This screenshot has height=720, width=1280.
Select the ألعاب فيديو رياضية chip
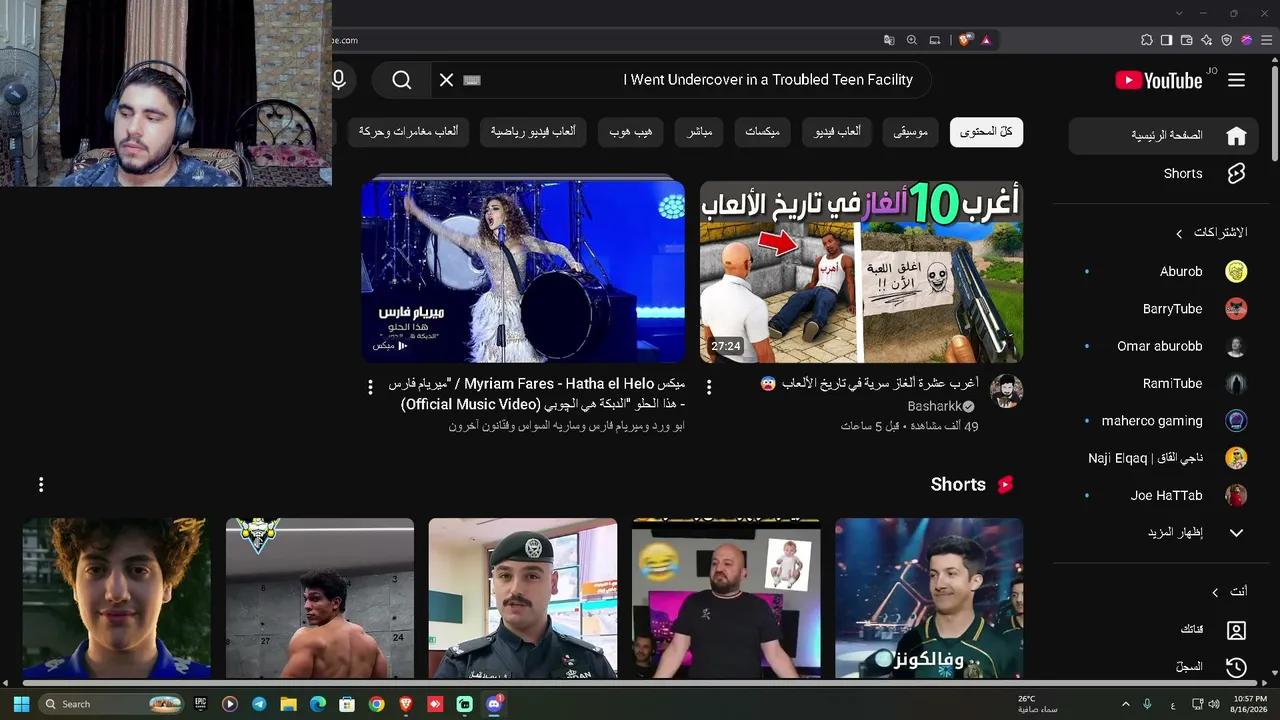pyautogui.click(x=533, y=132)
